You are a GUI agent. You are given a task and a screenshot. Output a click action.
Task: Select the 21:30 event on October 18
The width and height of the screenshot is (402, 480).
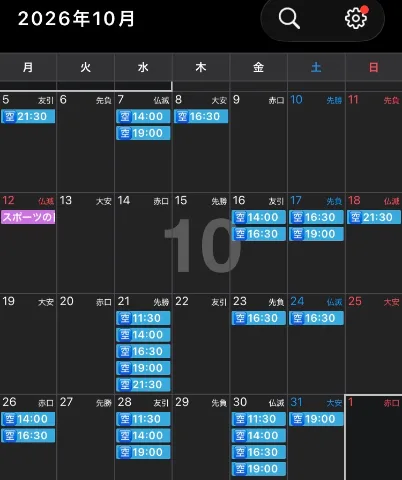coord(374,217)
